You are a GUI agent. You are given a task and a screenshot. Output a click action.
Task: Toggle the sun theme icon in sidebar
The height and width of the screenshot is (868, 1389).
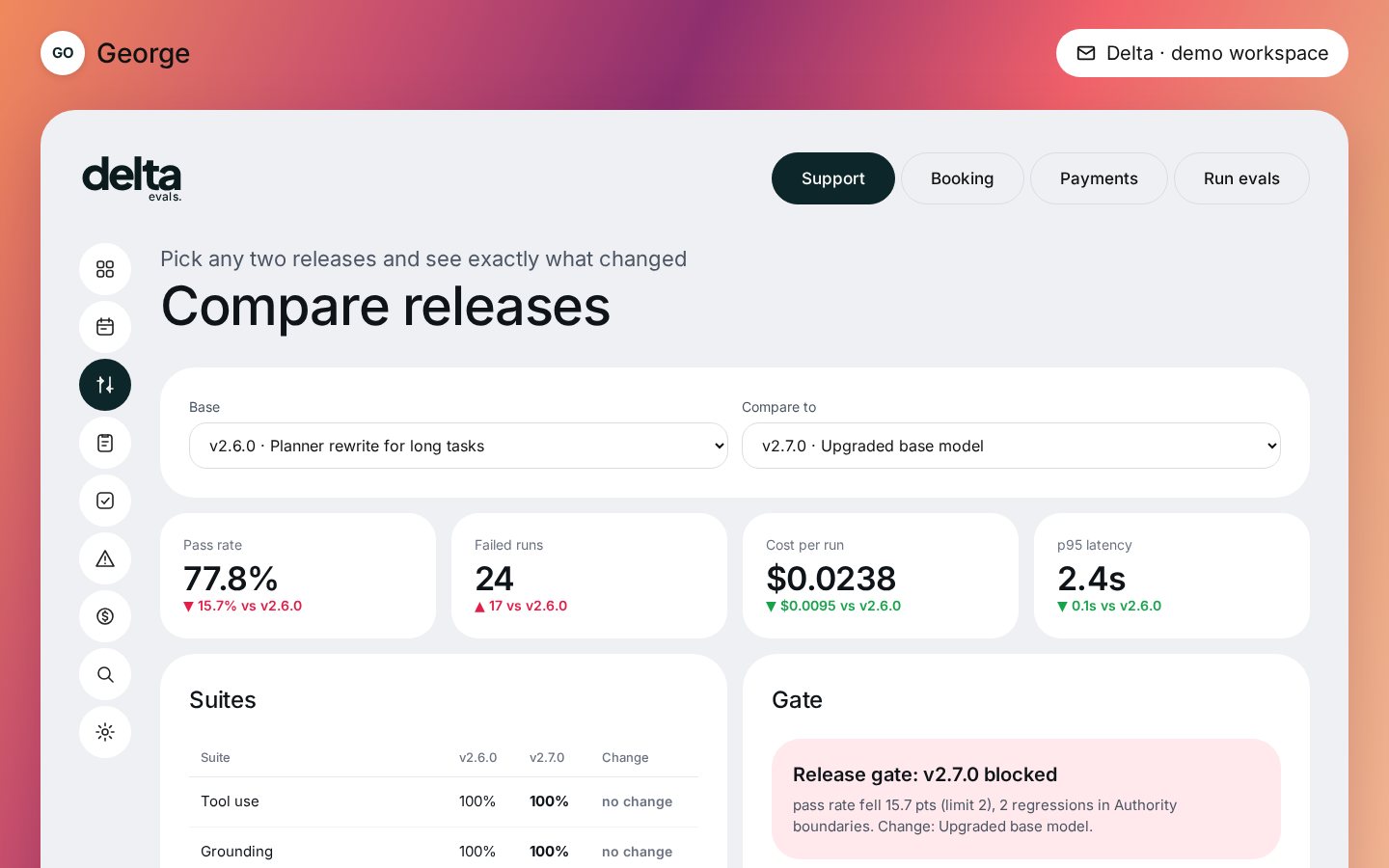[105, 732]
